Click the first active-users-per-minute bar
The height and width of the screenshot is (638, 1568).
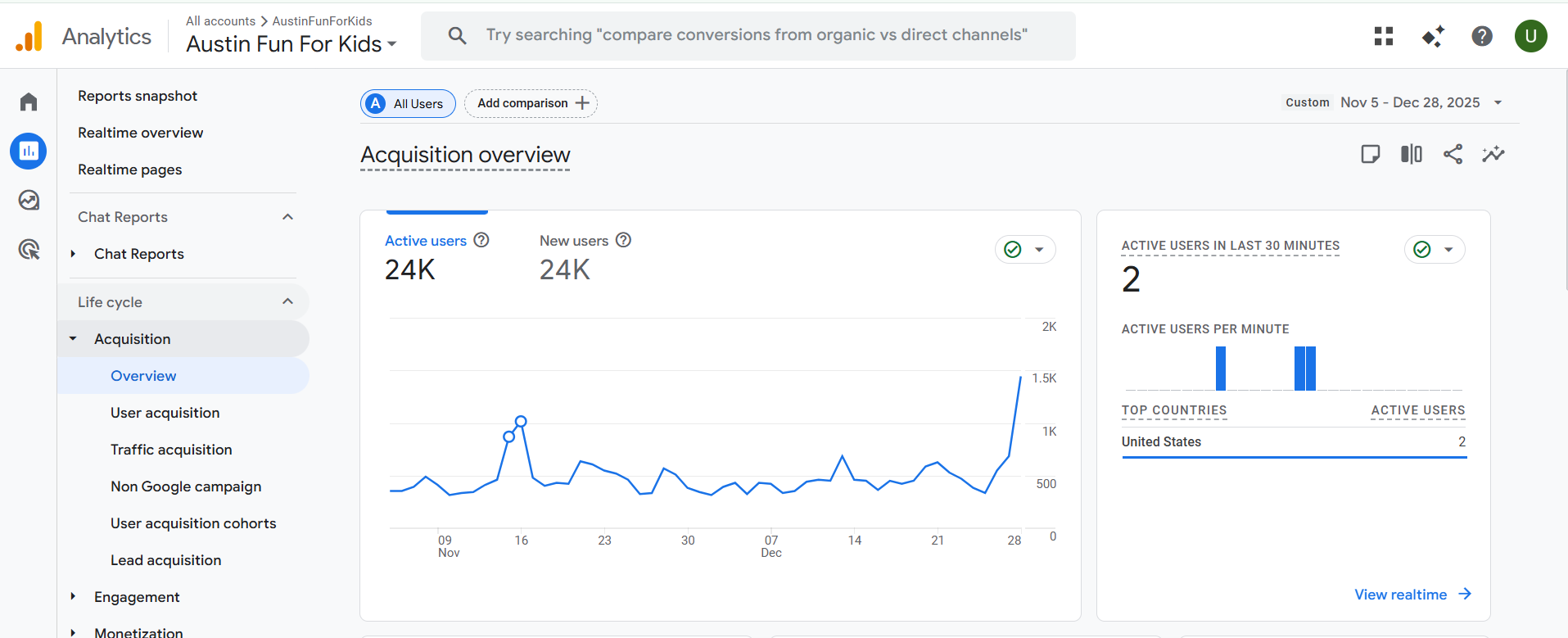click(x=1221, y=369)
